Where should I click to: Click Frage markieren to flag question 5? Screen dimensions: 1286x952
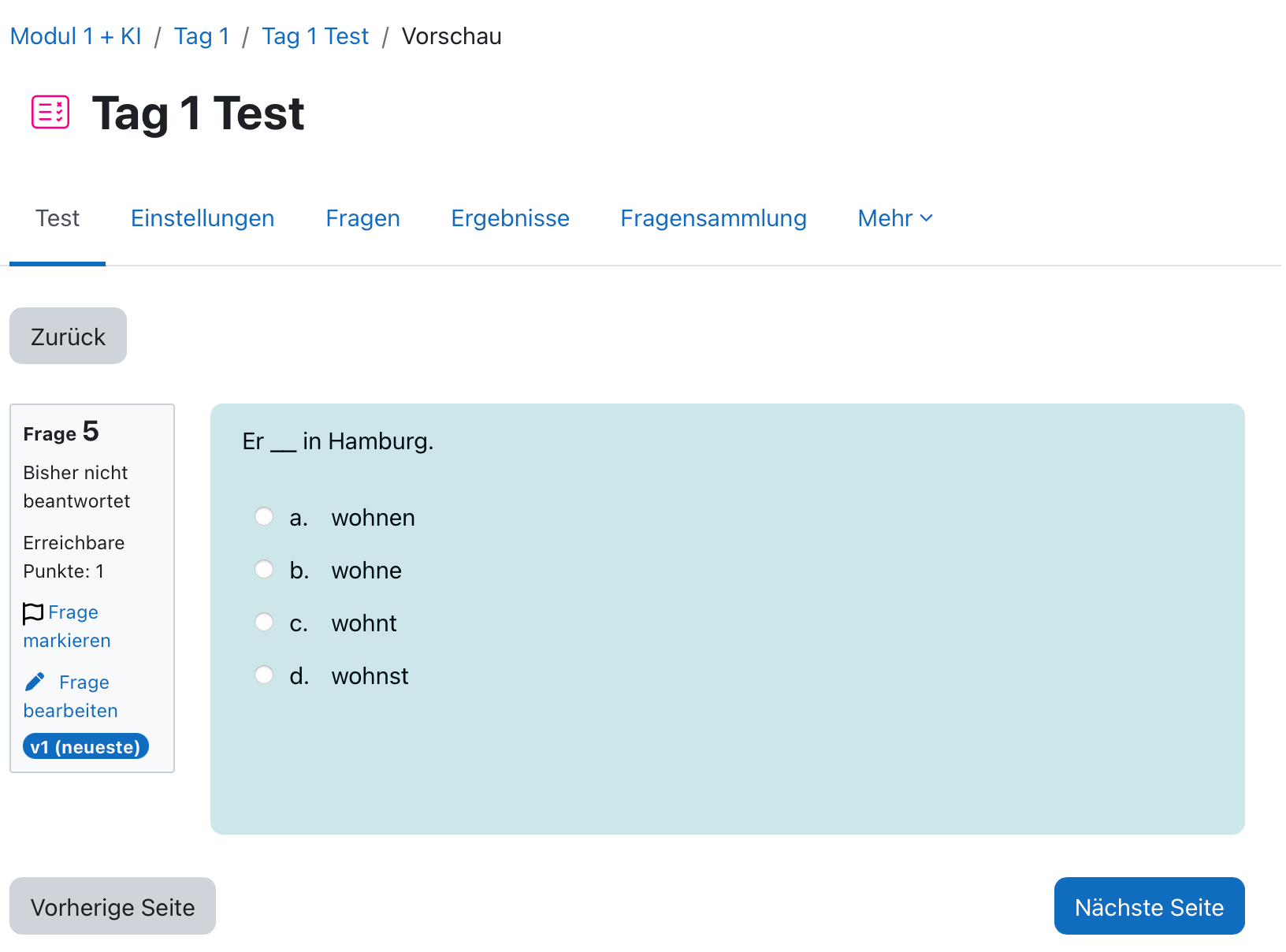tap(67, 626)
